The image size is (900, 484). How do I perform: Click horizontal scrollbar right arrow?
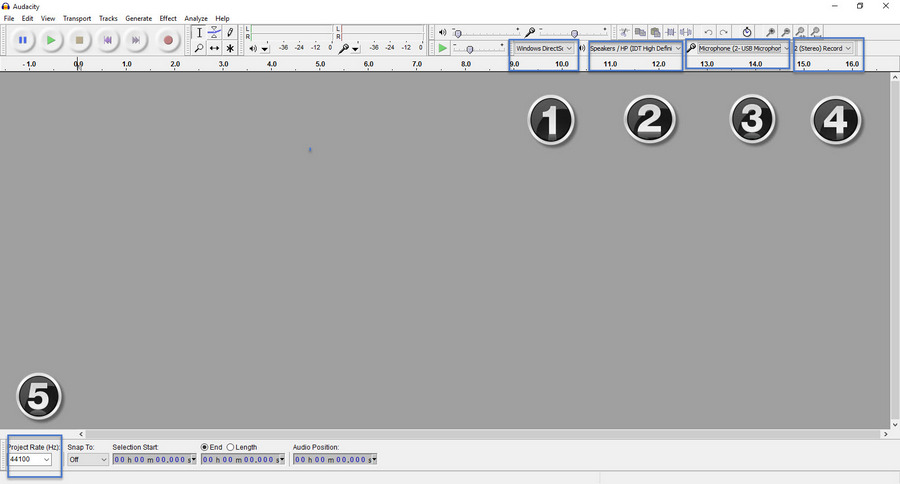coord(885,434)
